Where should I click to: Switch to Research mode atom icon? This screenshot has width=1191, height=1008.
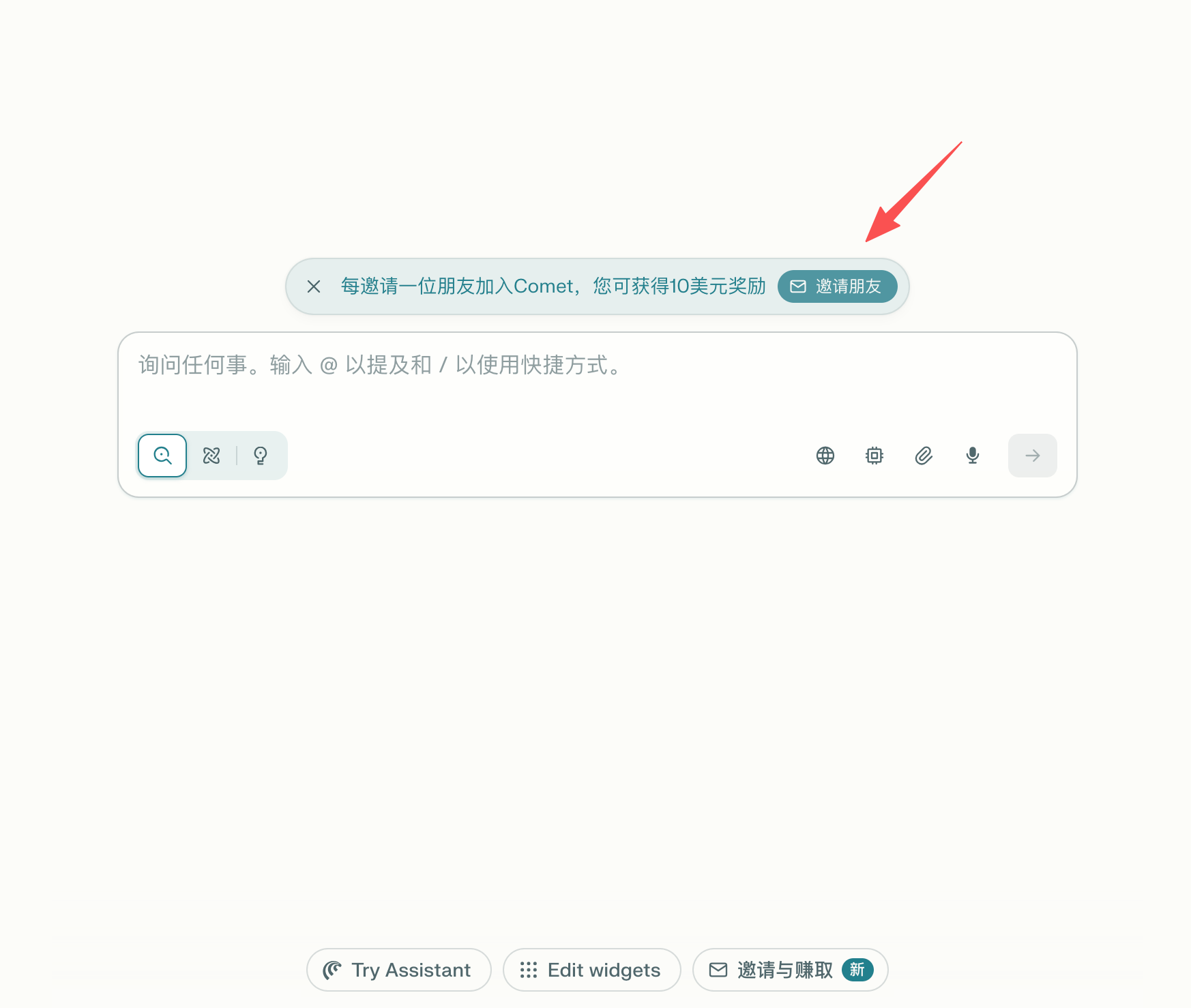[x=211, y=456]
